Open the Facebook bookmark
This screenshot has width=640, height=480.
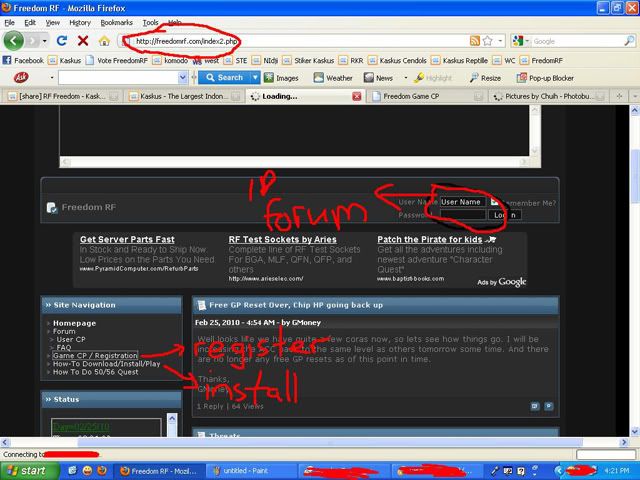pyautogui.click(x=23, y=60)
